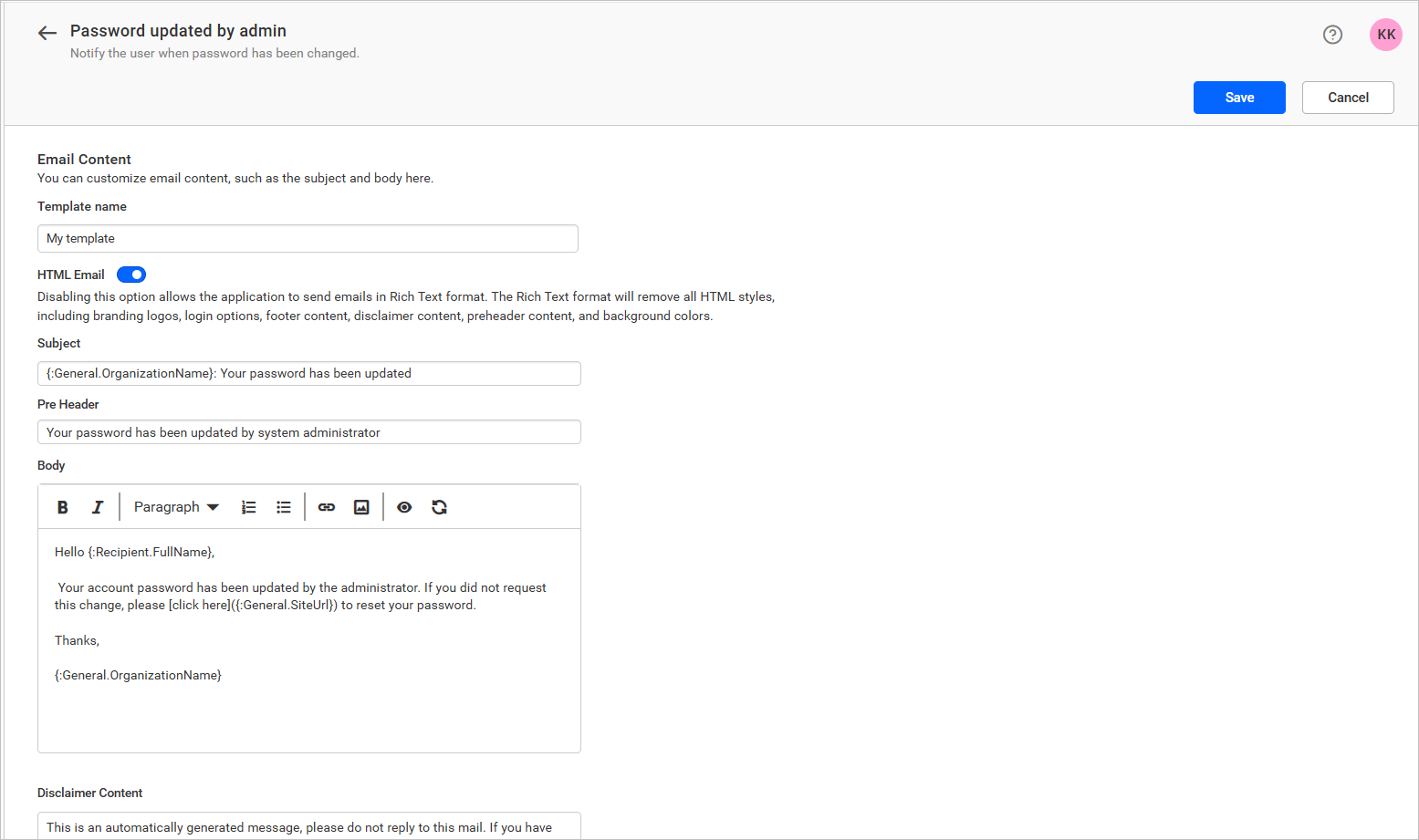Viewport: 1419px width, 840px height.
Task: Go back using the arrow at the top
Action: click(47, 32)
